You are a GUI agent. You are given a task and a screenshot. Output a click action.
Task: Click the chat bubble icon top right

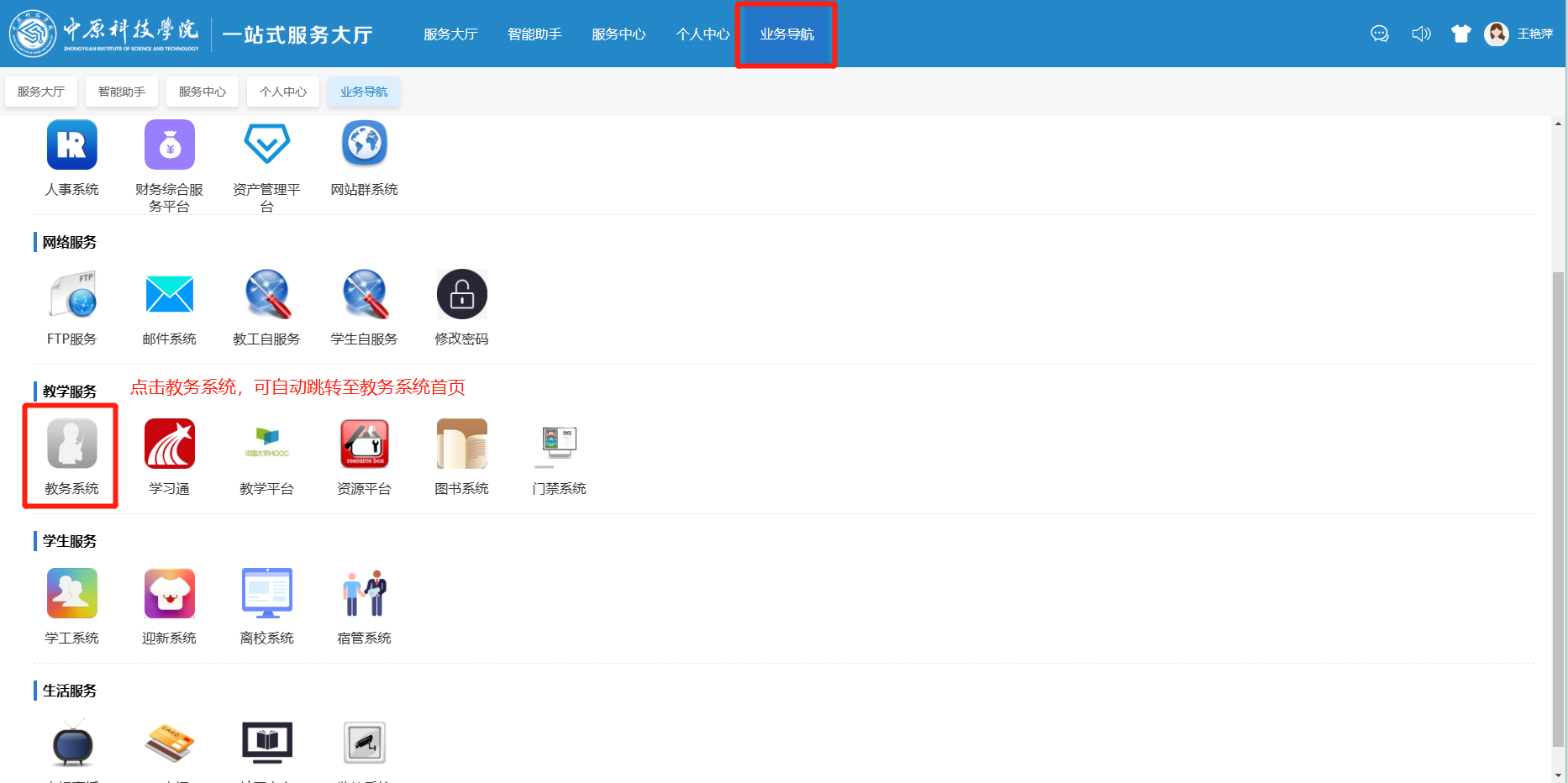[x=1379, y=34]
